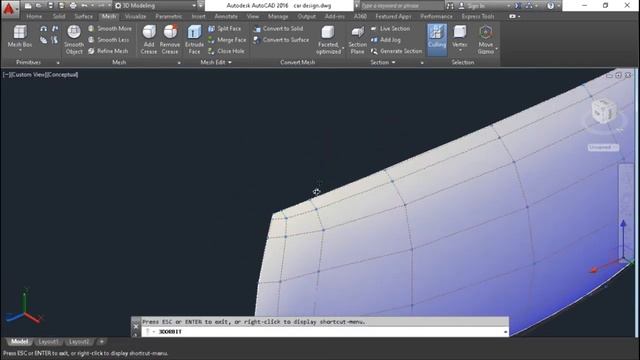Click the Plot (printer) icon in quick access toolbar
Screen dimensions: 640x360
tap(73, 6)
